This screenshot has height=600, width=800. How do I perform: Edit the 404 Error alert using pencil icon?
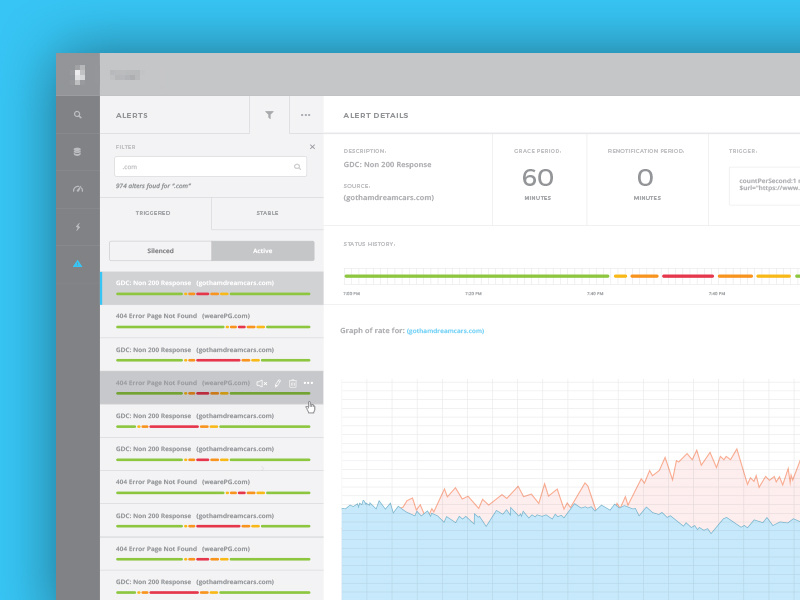tap(277, 384)
